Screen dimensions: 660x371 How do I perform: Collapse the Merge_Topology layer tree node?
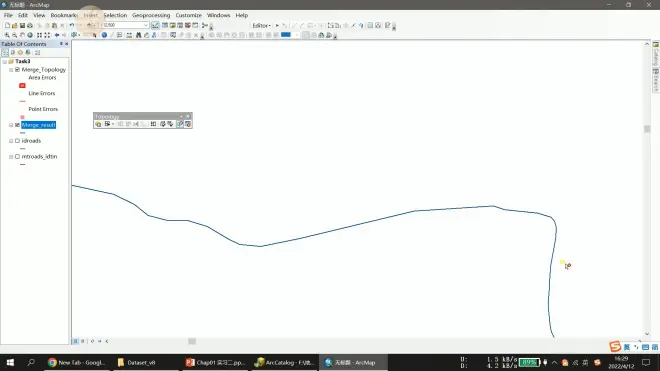point(11,69)
